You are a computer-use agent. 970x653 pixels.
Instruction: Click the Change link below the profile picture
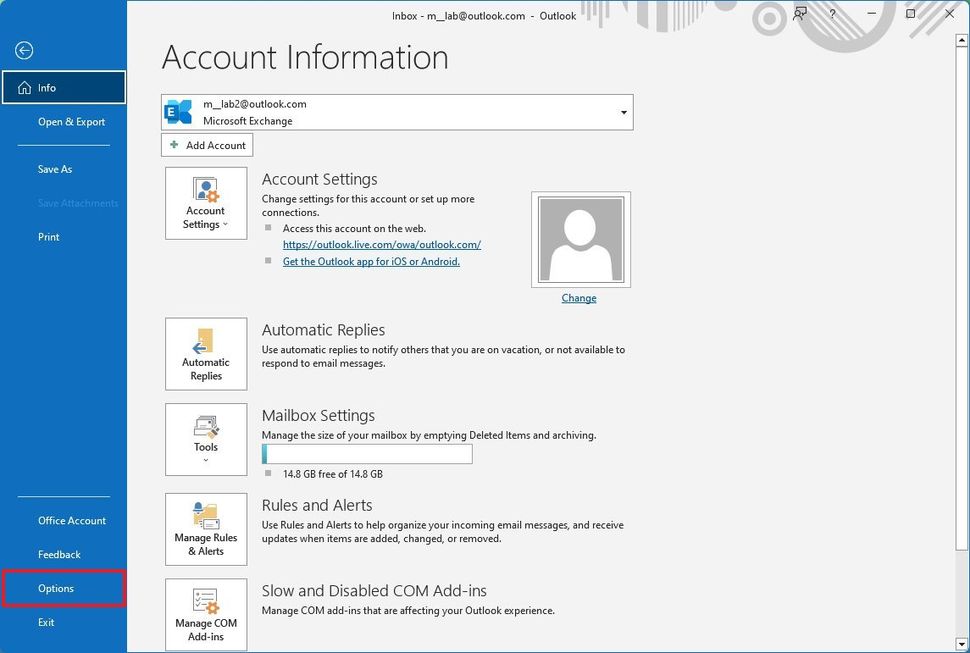[578, 297]
